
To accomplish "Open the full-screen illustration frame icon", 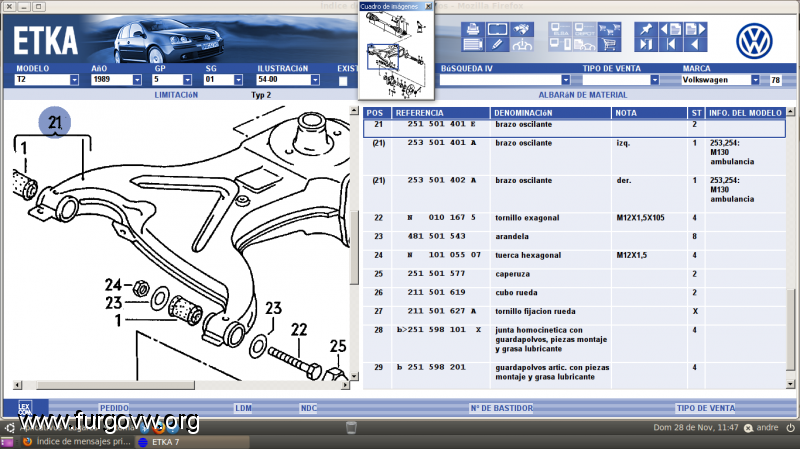I will (x=497, y=29).
